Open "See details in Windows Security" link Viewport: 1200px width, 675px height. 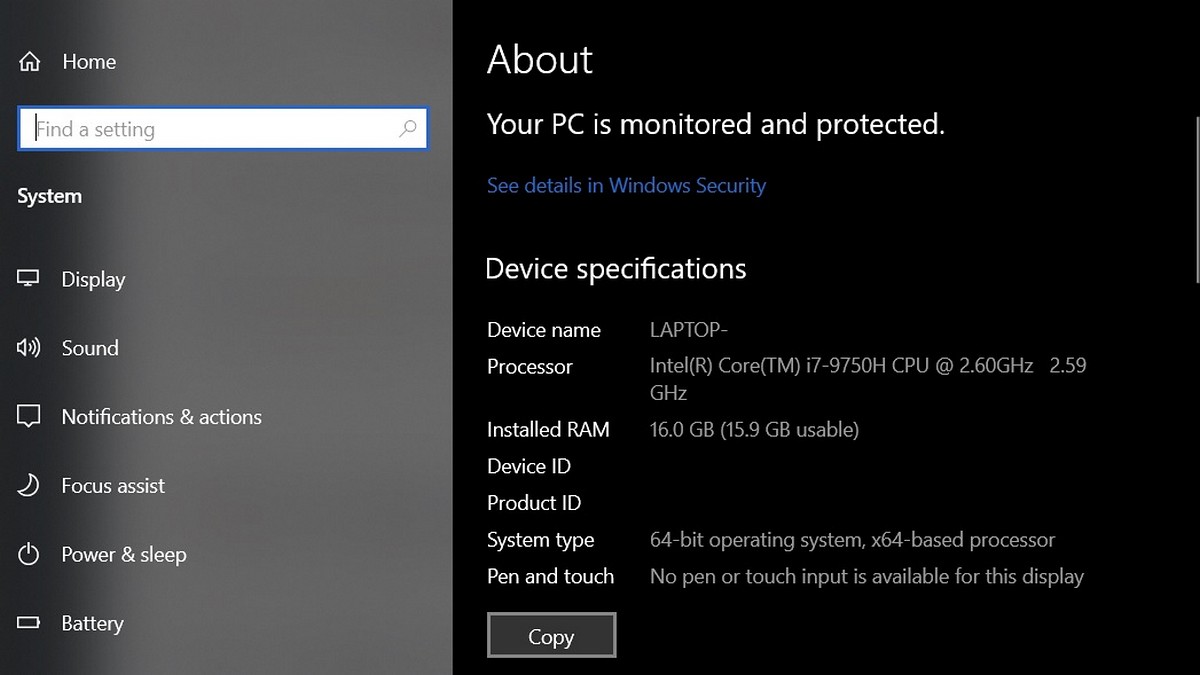click(x=625, y=185)
